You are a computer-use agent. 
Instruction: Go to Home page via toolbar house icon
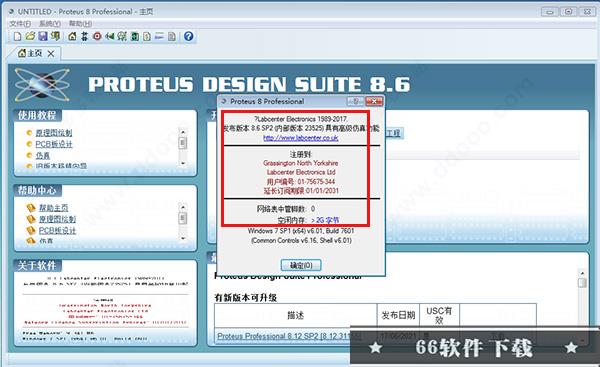(x=72, y=36)
